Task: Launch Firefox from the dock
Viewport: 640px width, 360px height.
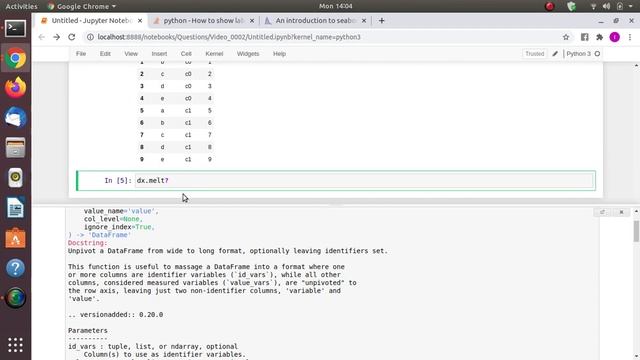Action: click(15, 87)
